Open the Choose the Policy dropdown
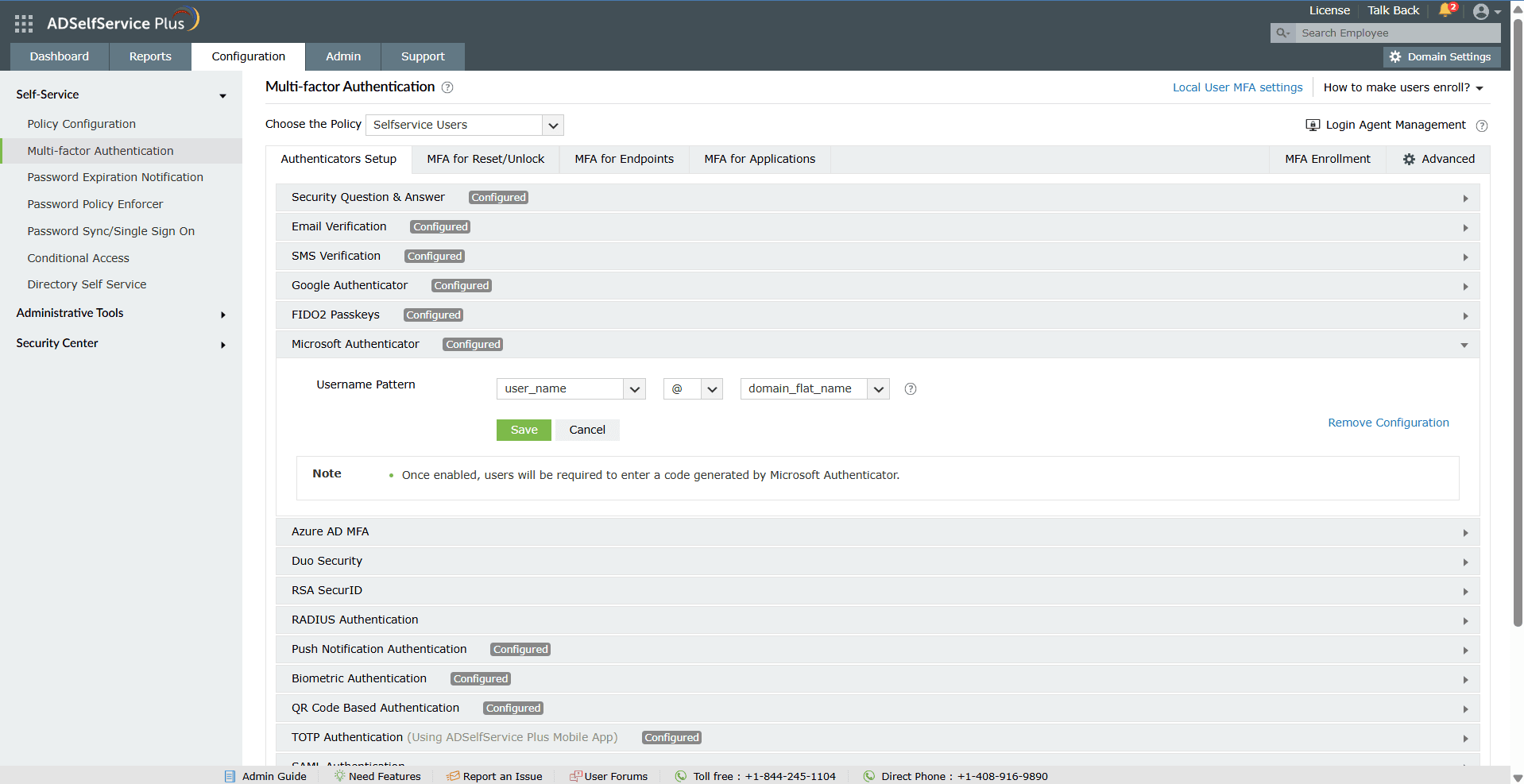This screenshot has height=784, width=1524. coord(465,125)
